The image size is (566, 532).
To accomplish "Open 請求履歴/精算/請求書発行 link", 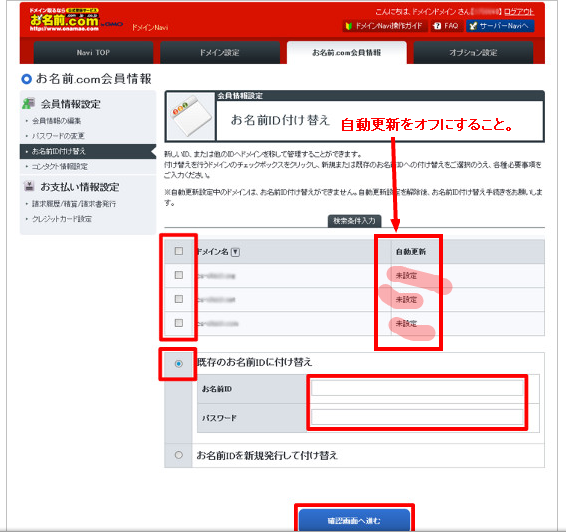I will pyautogui.click(x=74, y=204).
